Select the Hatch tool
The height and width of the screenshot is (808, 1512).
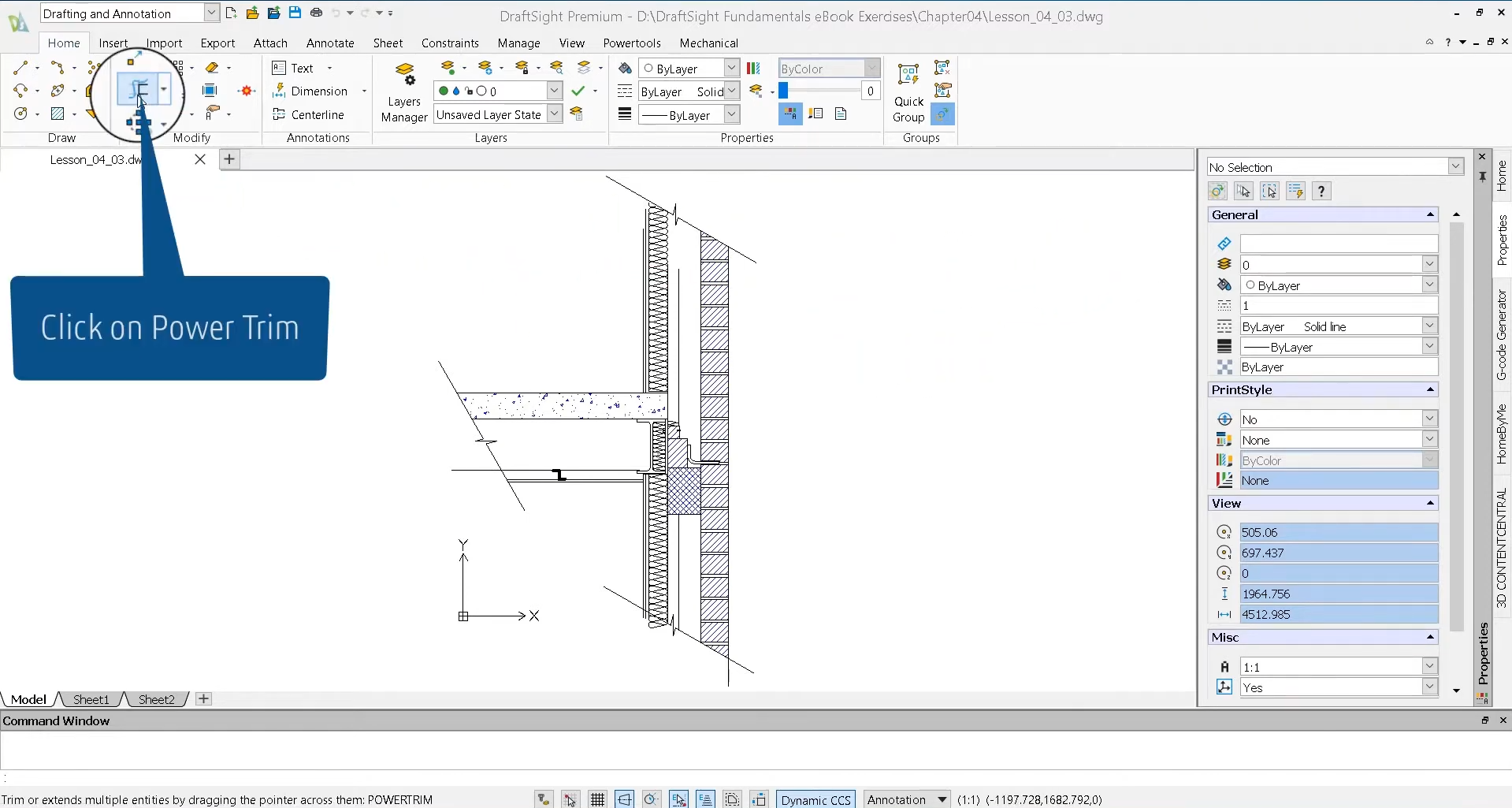click(x=58, y=114)
